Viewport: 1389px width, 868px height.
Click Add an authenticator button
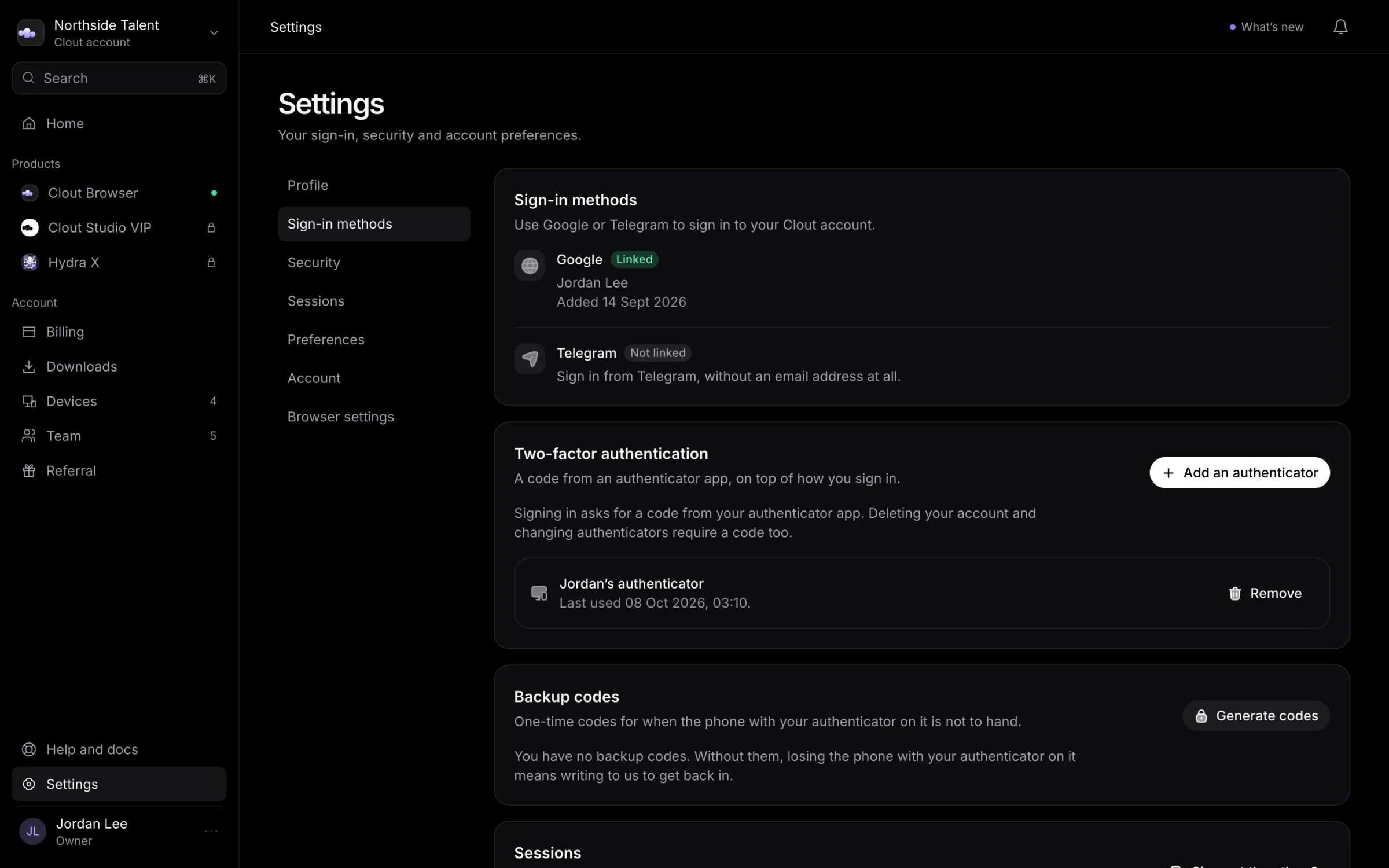[1240, 473]
